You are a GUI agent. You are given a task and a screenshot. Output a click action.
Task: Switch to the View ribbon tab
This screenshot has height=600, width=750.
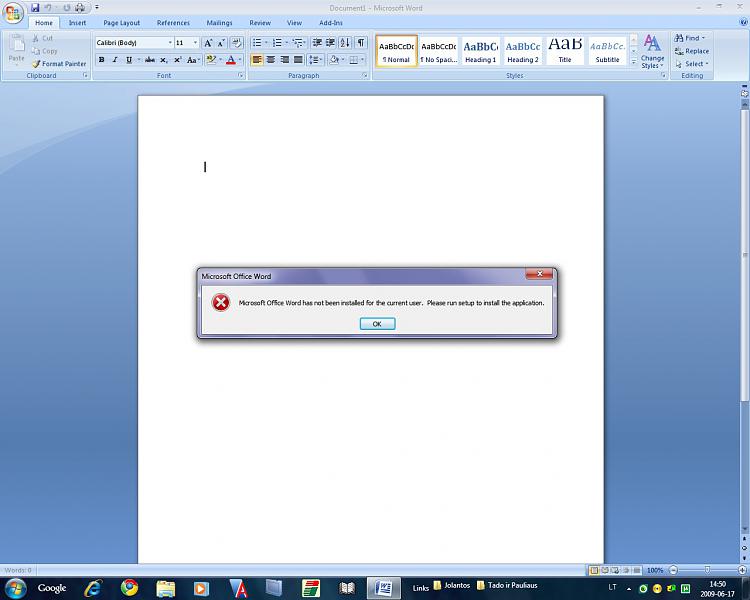click(x=294, y=22)
